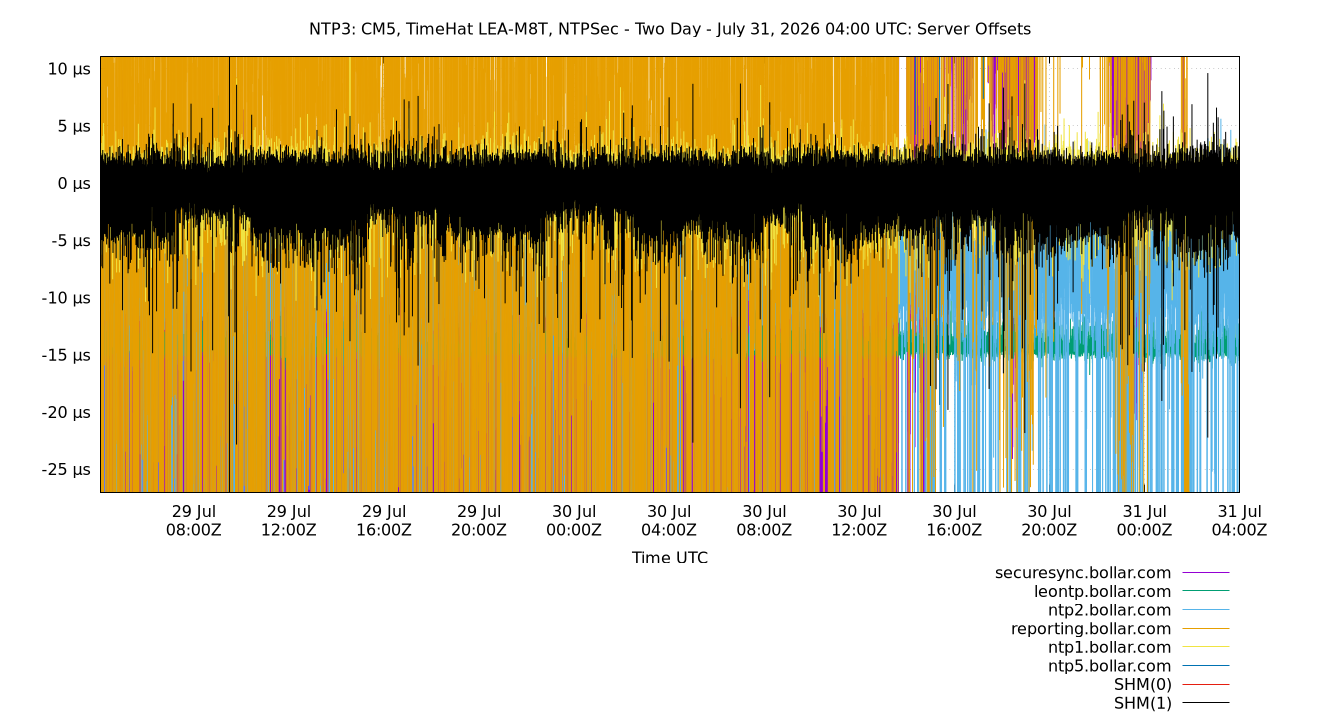1340x720 pixels.
Task: Select the 0 µs y-axis label
Action: [x=74, y=183]
